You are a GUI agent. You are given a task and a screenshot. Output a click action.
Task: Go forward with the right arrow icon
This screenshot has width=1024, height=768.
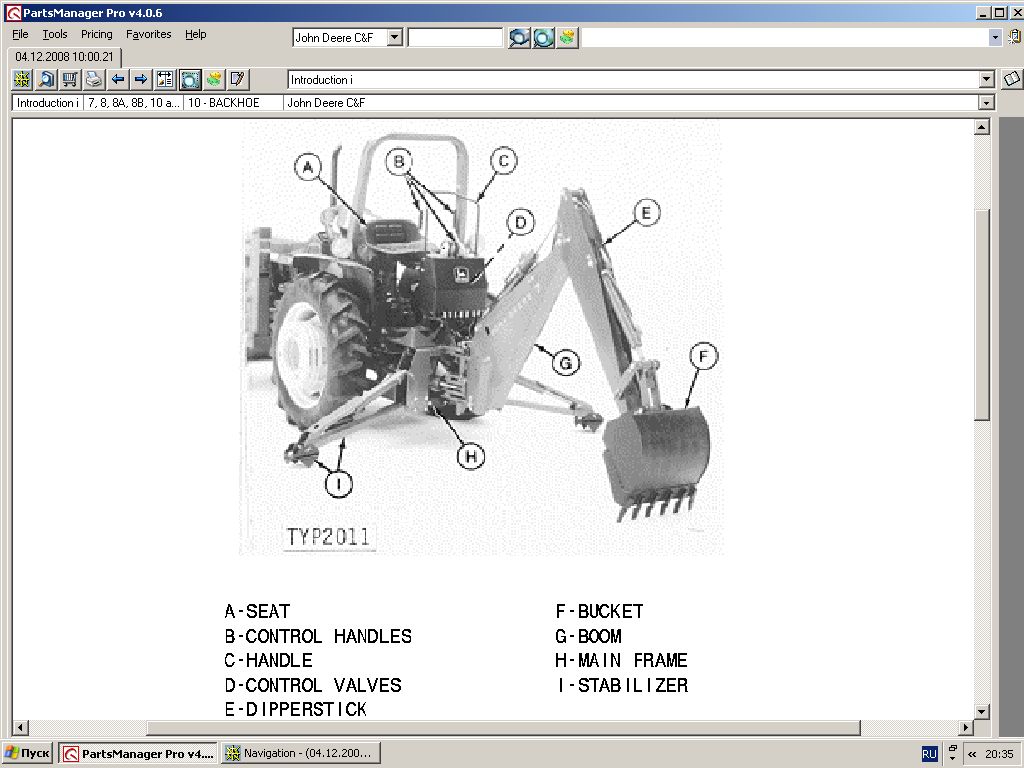[x=141, y=80]
